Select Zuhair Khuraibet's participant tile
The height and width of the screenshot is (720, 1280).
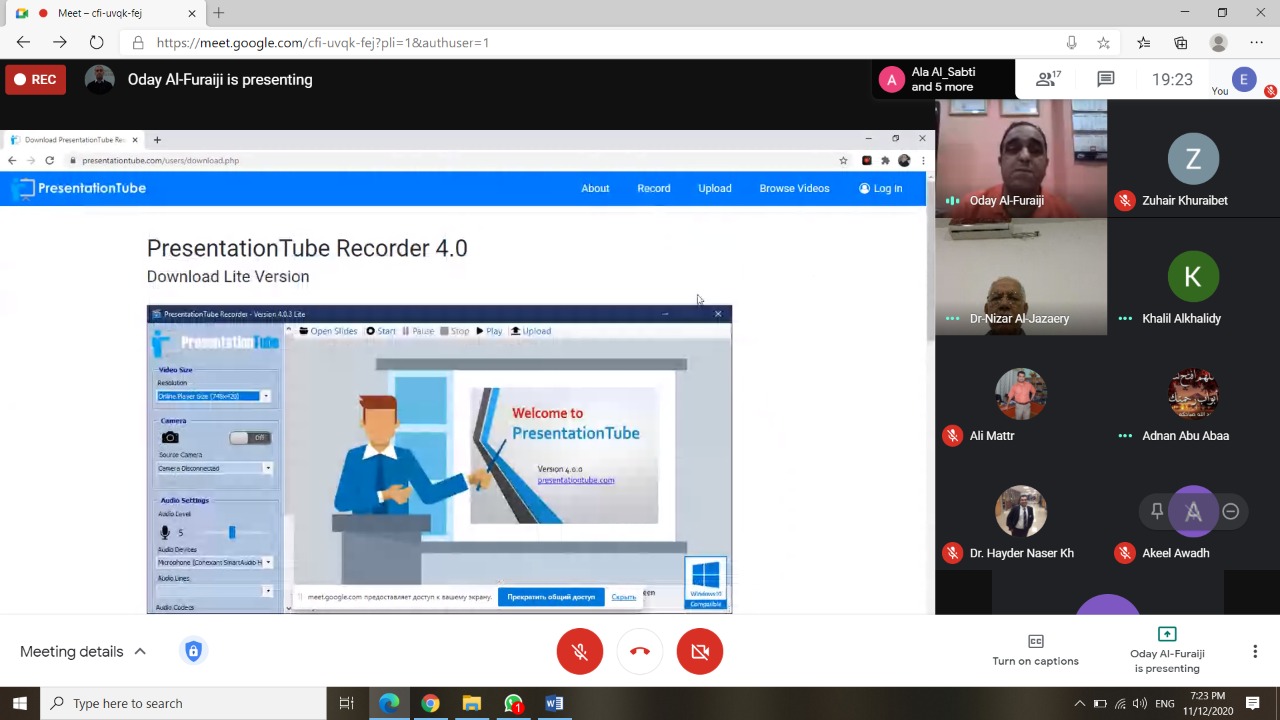coord(1193,158)
